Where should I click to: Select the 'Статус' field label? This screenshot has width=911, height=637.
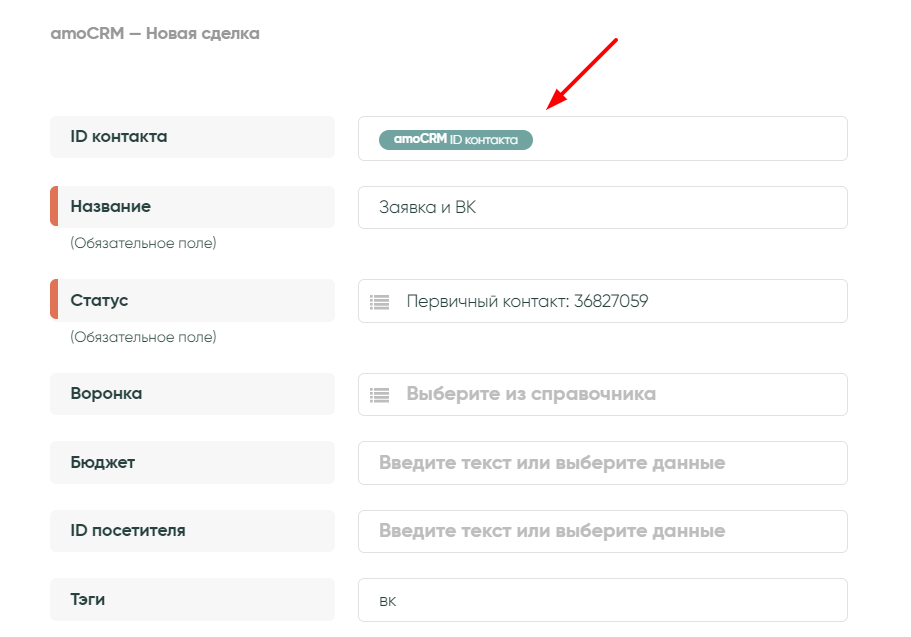tap(99, 300)
